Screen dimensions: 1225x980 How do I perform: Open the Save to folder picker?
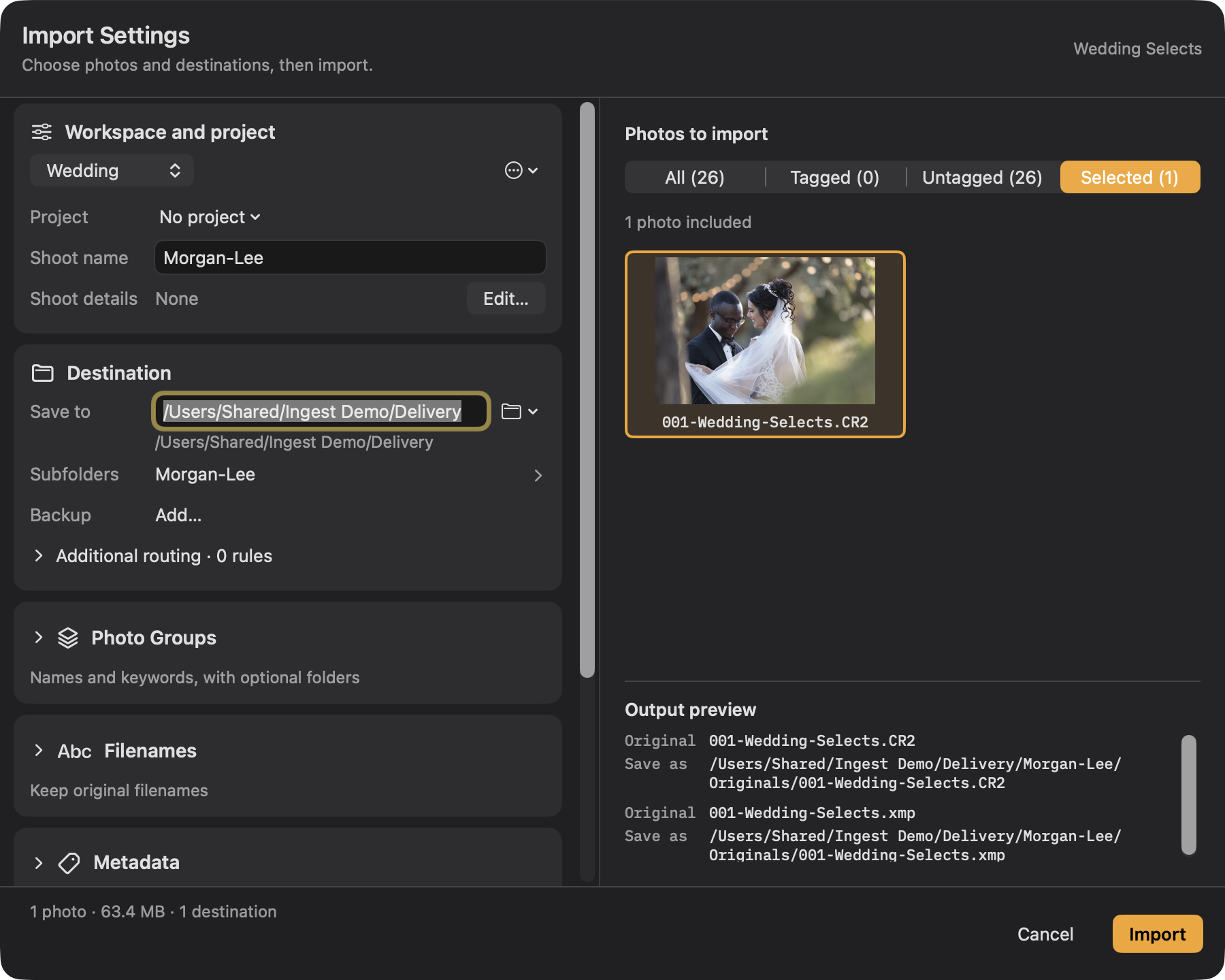520,412
